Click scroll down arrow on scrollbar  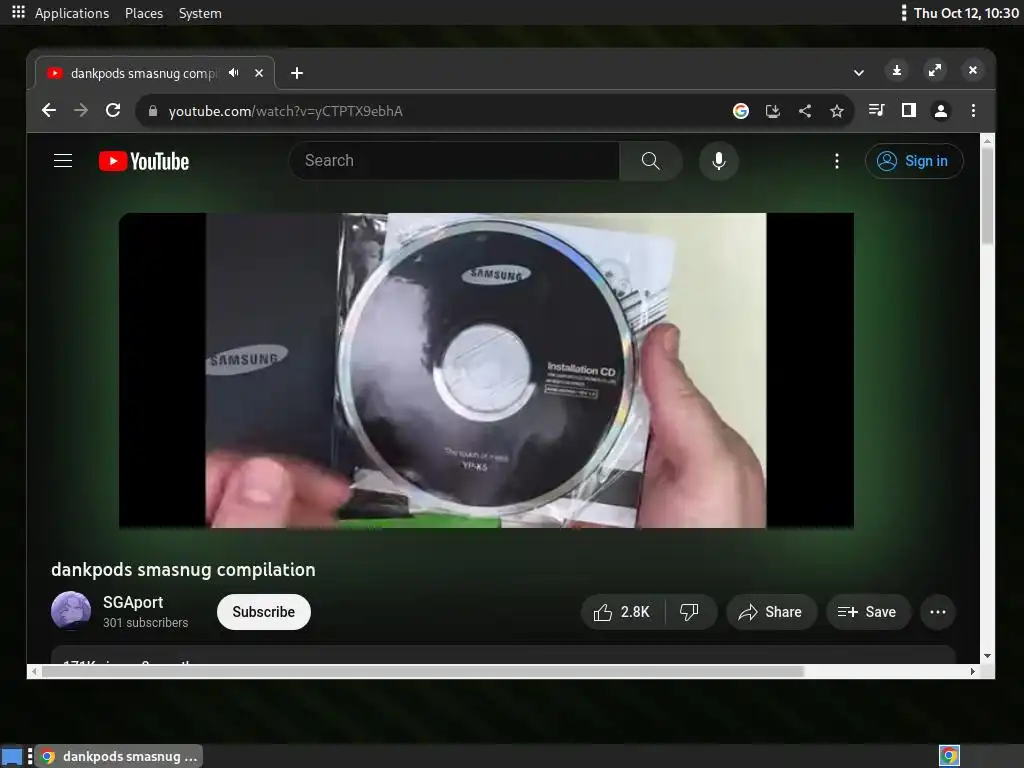[x=987, y=656]
